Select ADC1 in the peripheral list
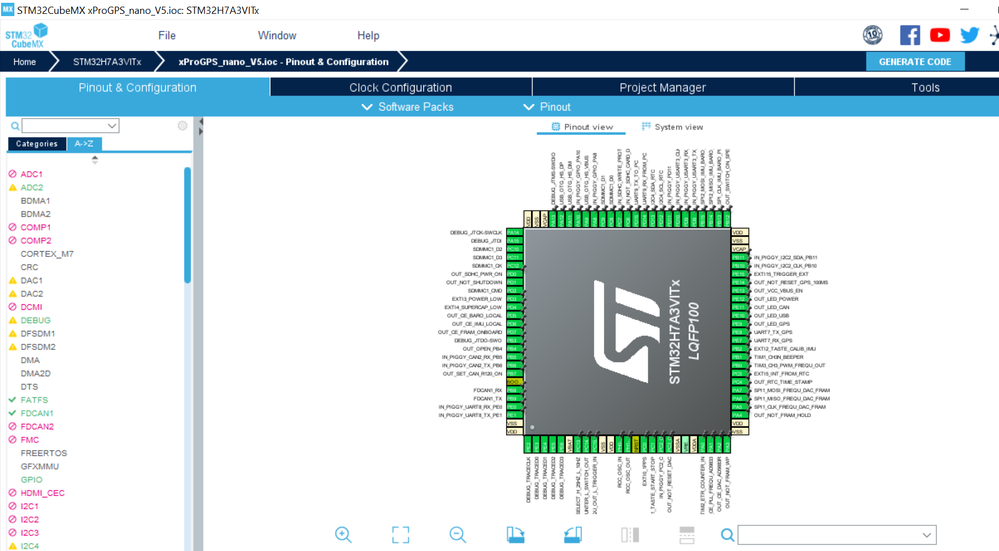This screenshot has height=551, width=999. pyautogui.click(x=31, y=174)
